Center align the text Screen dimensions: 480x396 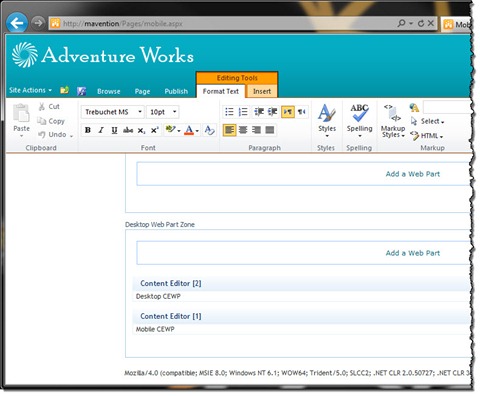pos(243,130)
